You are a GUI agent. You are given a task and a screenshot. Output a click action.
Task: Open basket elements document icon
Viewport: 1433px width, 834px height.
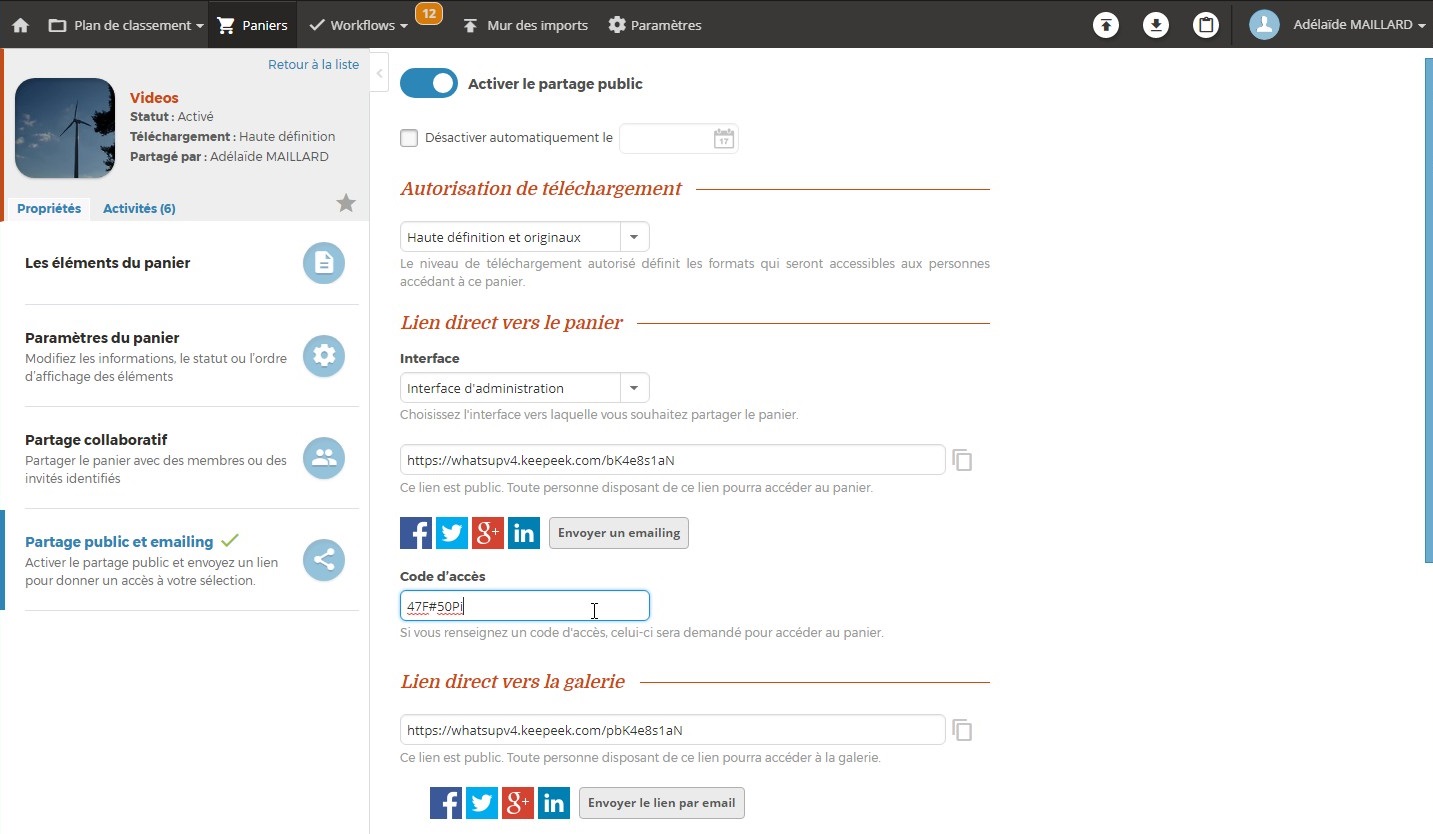tap(324, 263)
